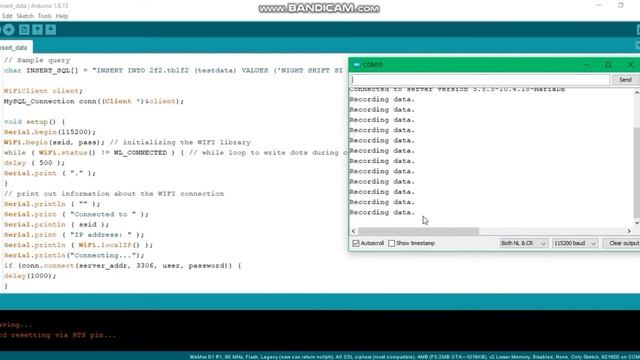640x360 pixels.
Task: Open the Both NL & CR line ending dropdown
Action: coord(523,243)
